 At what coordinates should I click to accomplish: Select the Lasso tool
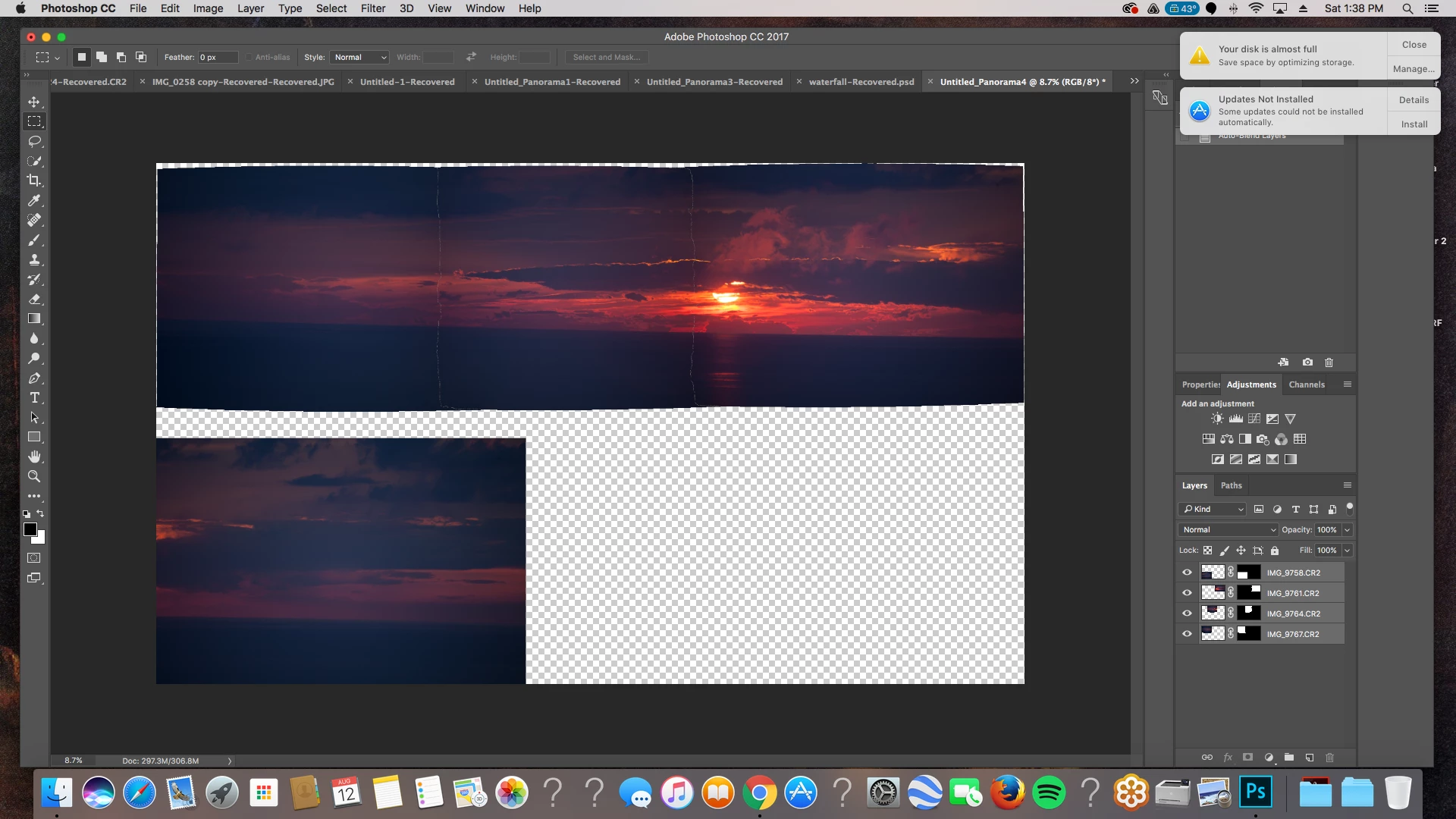click(x=34, y=141)
